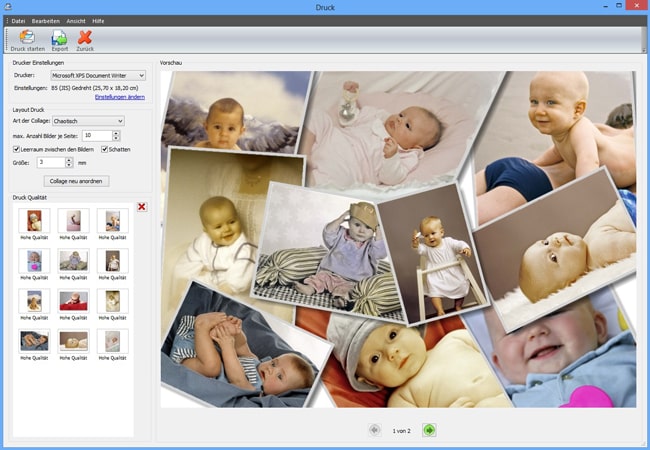
Task: Click the Export toolbar icon
Action: pyautogui.click(x=60, y=36)
